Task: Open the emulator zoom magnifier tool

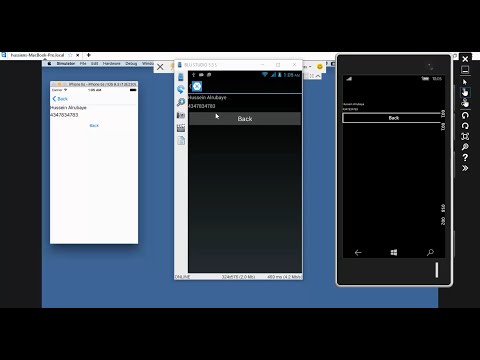Action: 465,147
